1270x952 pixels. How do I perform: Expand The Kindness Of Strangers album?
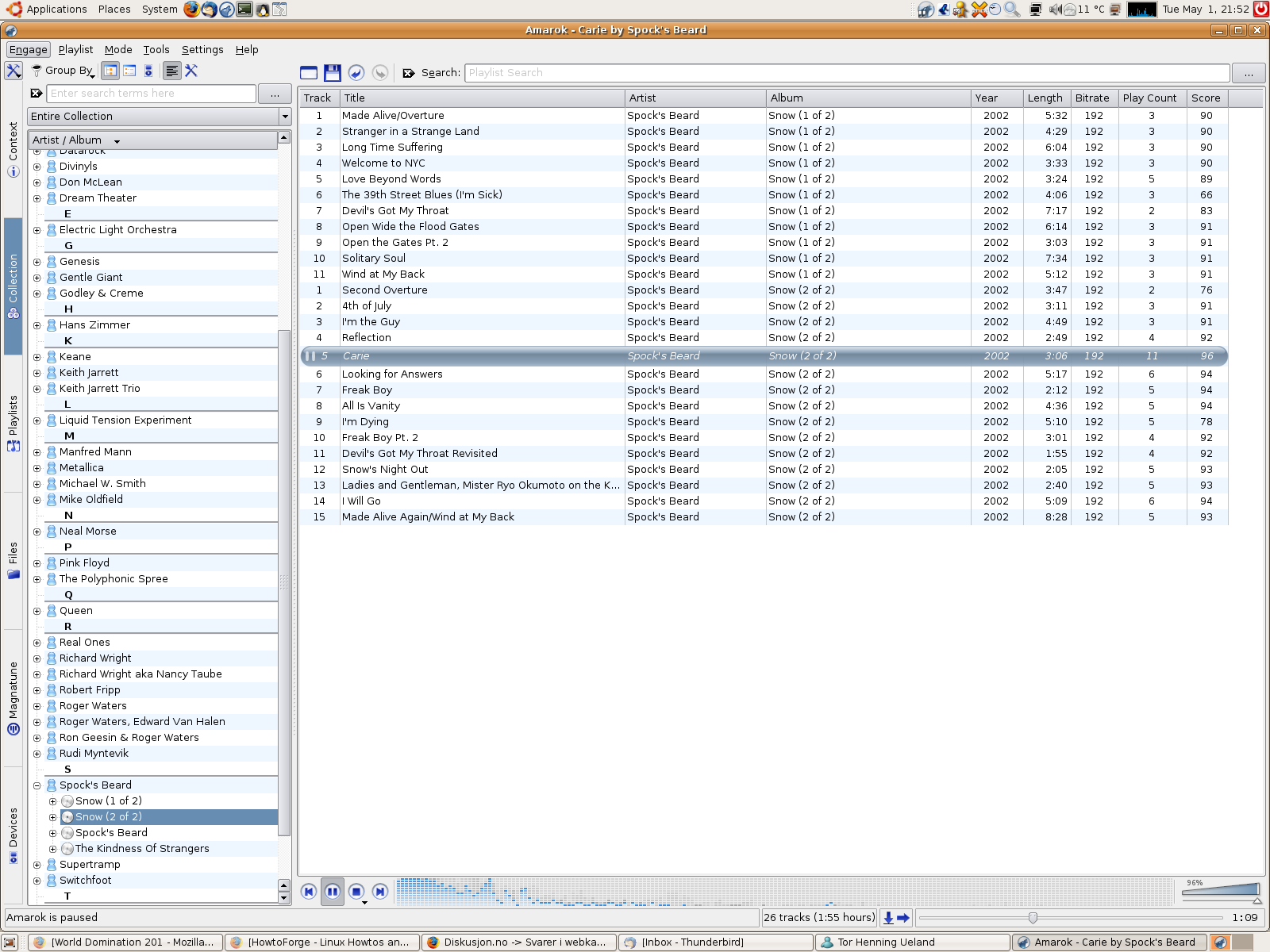52,849
